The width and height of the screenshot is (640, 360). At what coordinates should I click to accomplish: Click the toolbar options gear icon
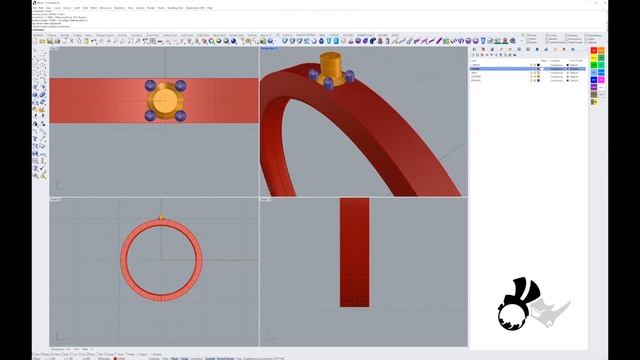(278, 35)
